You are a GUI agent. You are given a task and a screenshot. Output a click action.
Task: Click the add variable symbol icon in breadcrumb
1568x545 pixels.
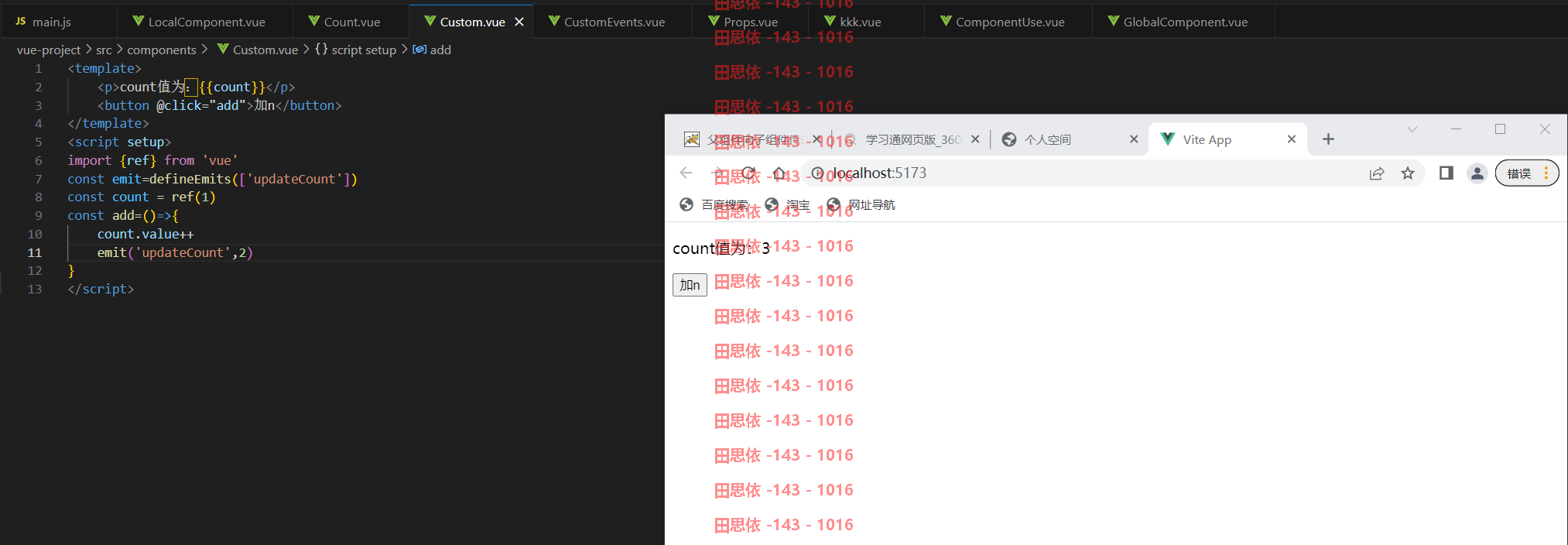[419, 50]
